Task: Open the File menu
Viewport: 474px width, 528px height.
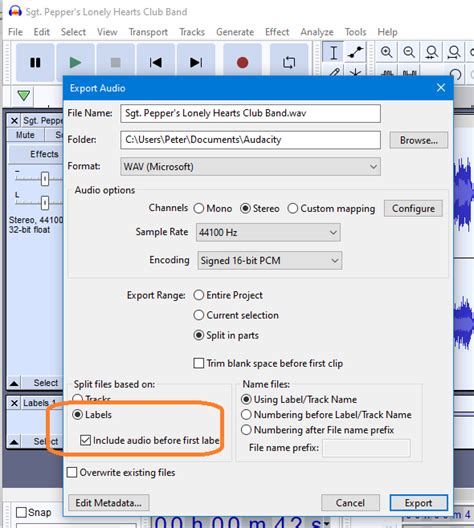Action: point(15,32)
